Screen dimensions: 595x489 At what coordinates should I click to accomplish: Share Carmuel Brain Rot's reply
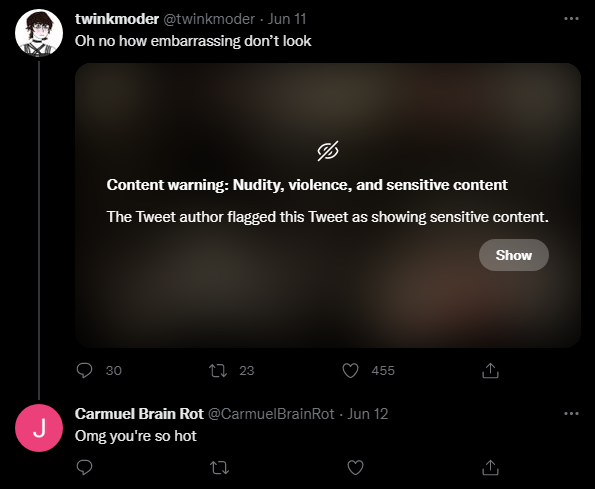coord(490,467)
